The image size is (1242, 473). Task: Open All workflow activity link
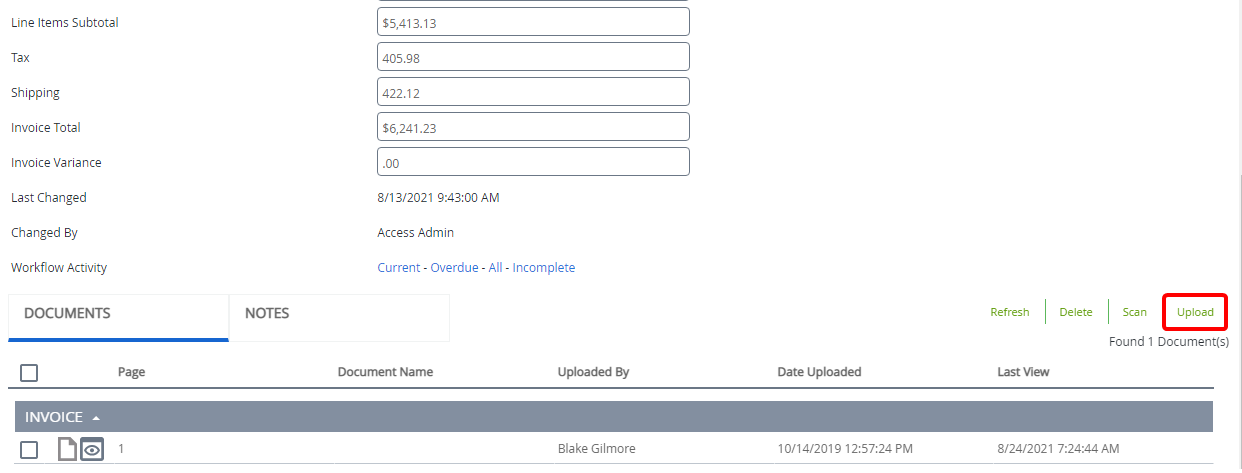pos(495,268)
